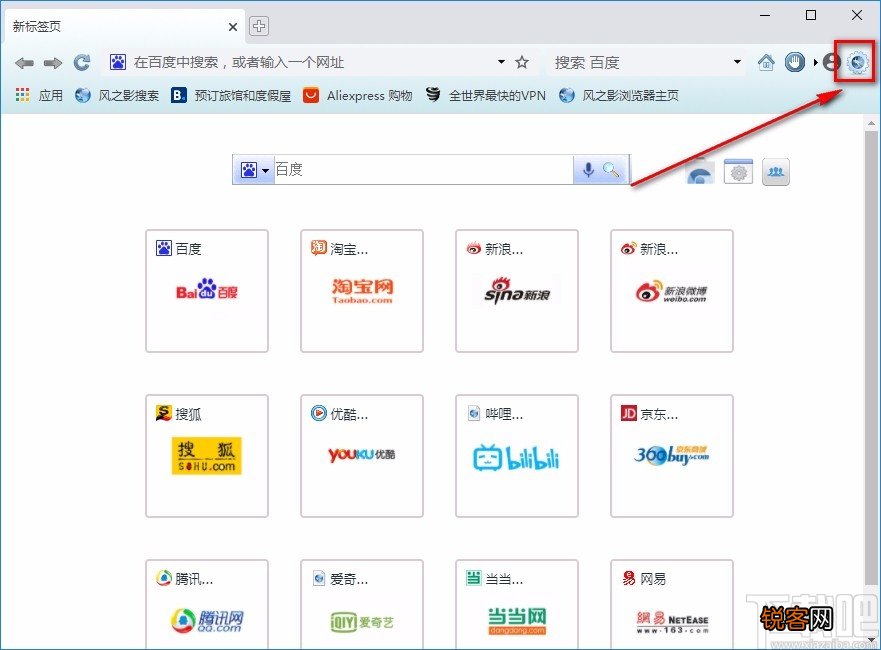Open 风之影搜索 bookmark
881x650 pixels.
tap(117, 95)
